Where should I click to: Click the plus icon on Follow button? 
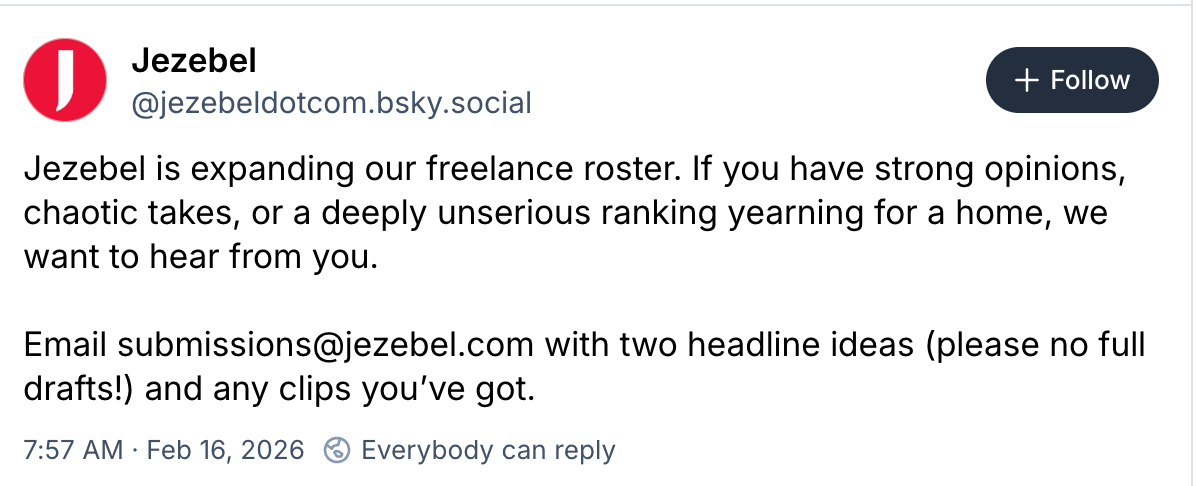(1026, 80)
